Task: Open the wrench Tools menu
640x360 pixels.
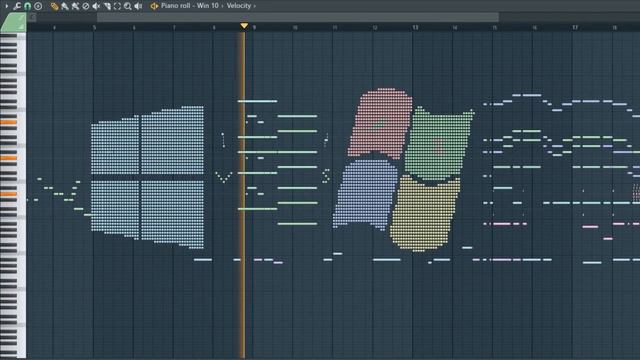Action: tap(17, 6)
